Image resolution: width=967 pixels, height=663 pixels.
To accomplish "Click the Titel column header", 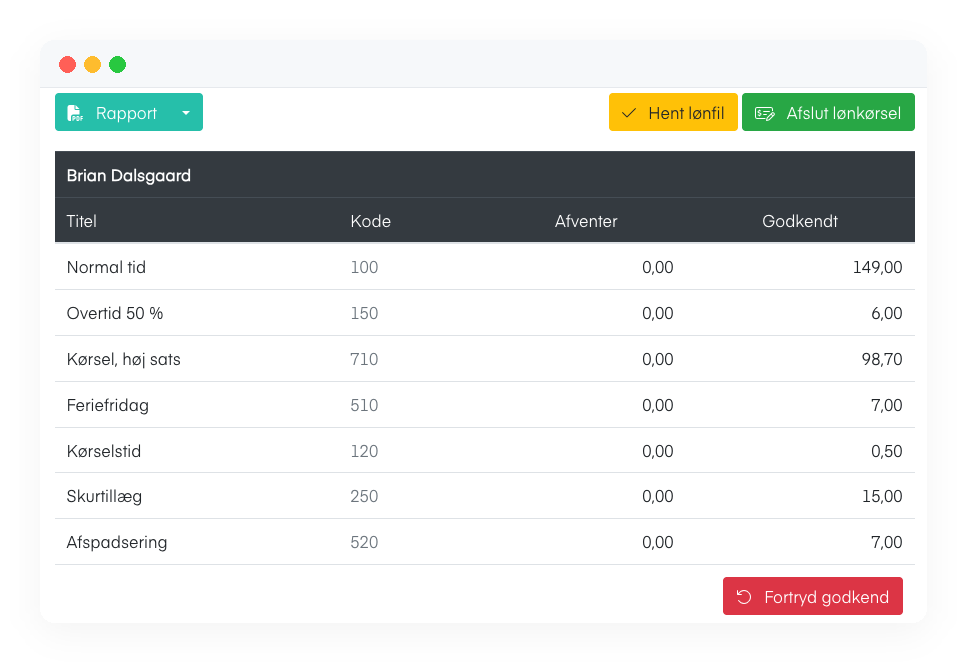I will click(81, 221).
